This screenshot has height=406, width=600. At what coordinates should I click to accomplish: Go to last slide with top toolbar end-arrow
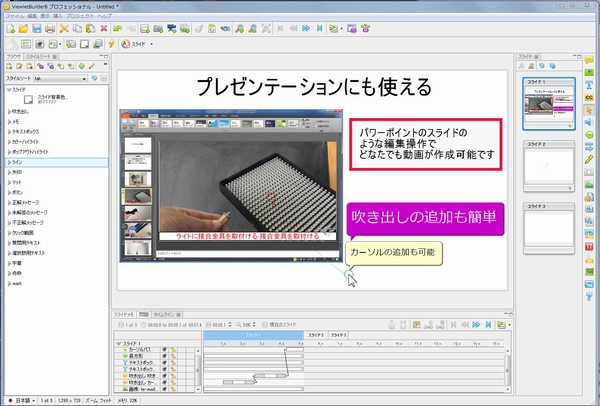(320, 29)
